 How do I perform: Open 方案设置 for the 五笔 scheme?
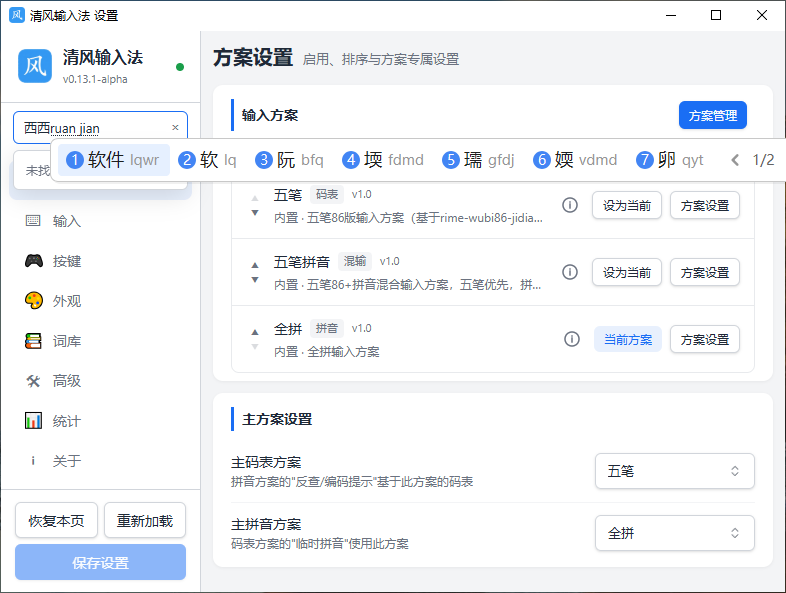pos(704,206)
